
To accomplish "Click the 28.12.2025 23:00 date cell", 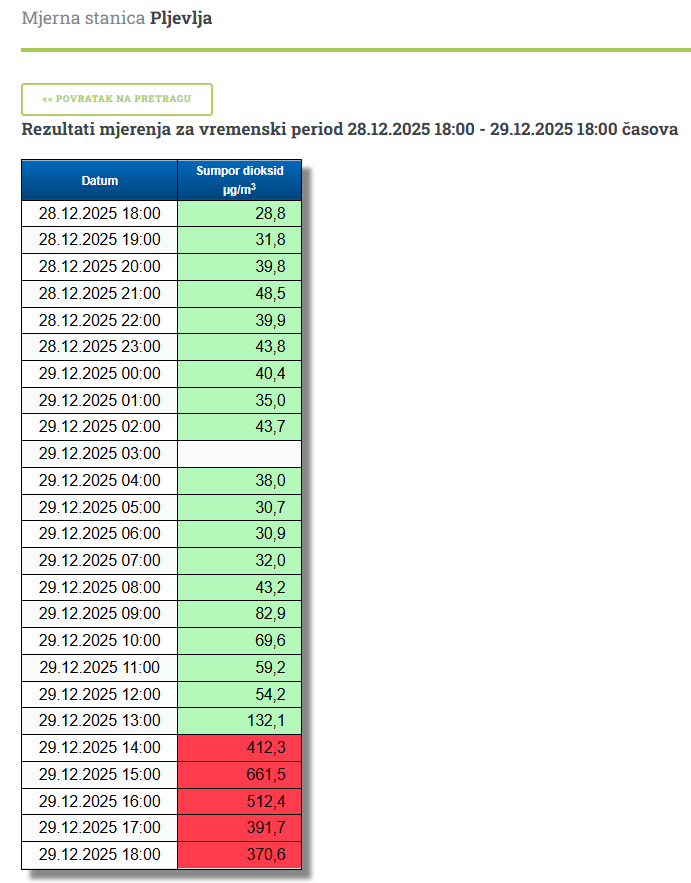I will tap(99, 347).
